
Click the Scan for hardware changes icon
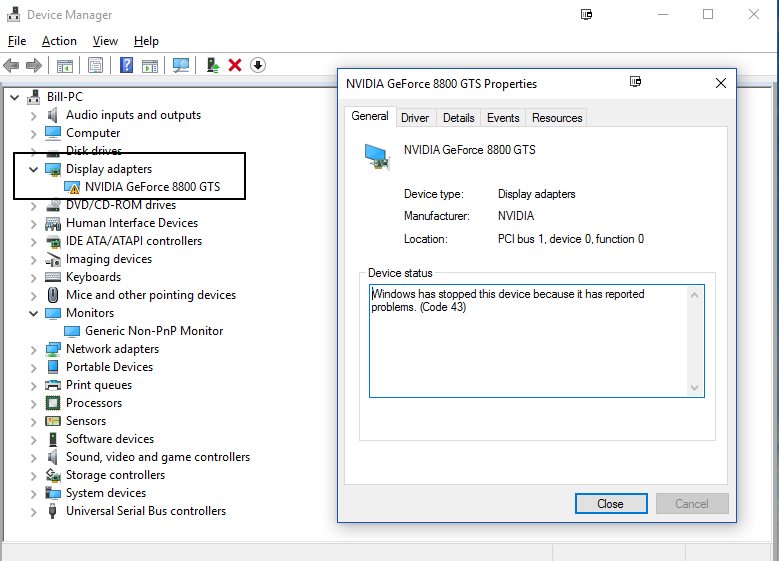181,65
